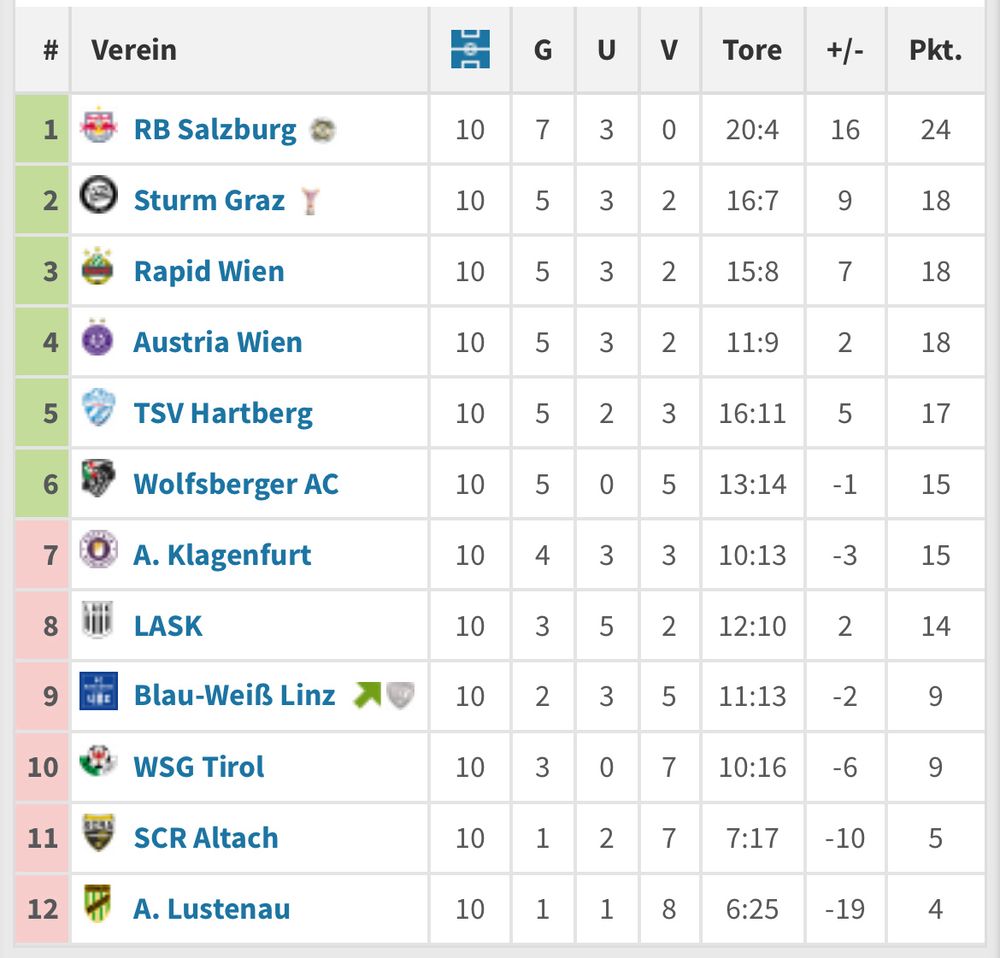1000x958 pixels.
Task: Click the champion badge next to RB Salzburg
Action: 322,130
